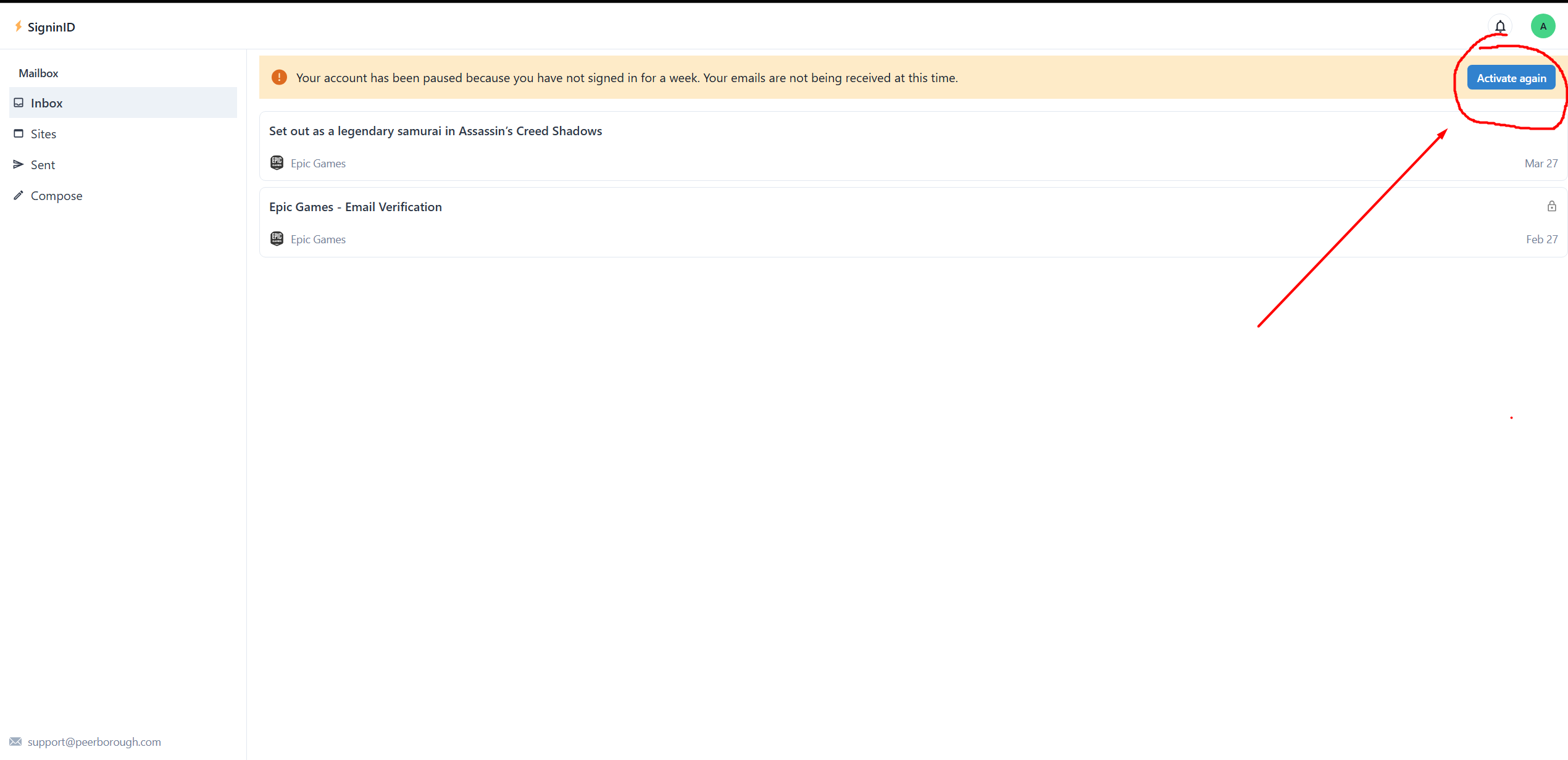Open support@peerborough.com email link

click(94, 741)
